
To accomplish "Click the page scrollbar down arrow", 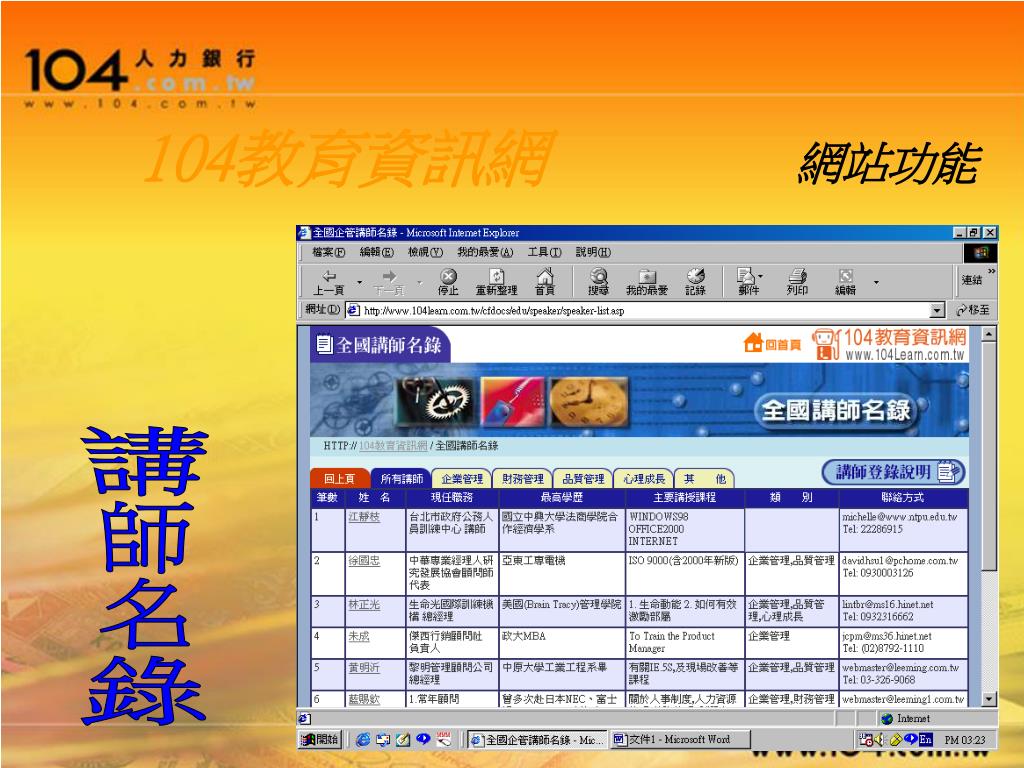I will (989, 699).
